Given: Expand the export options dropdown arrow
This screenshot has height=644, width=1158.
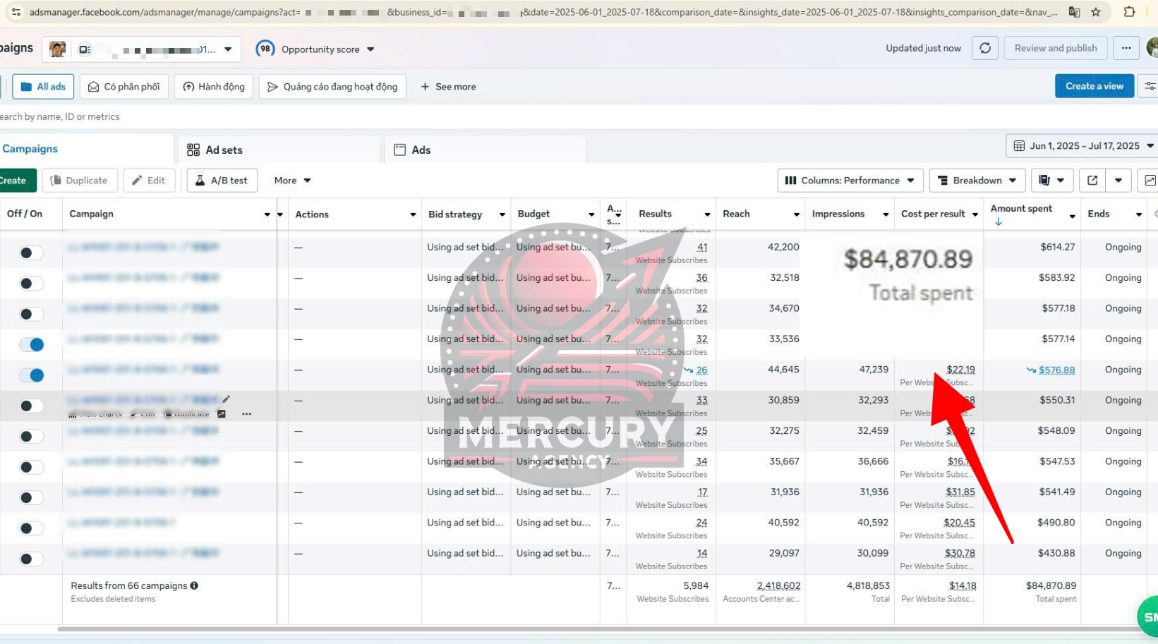Looking at the screenshot, I should [x=1118, y=180].
